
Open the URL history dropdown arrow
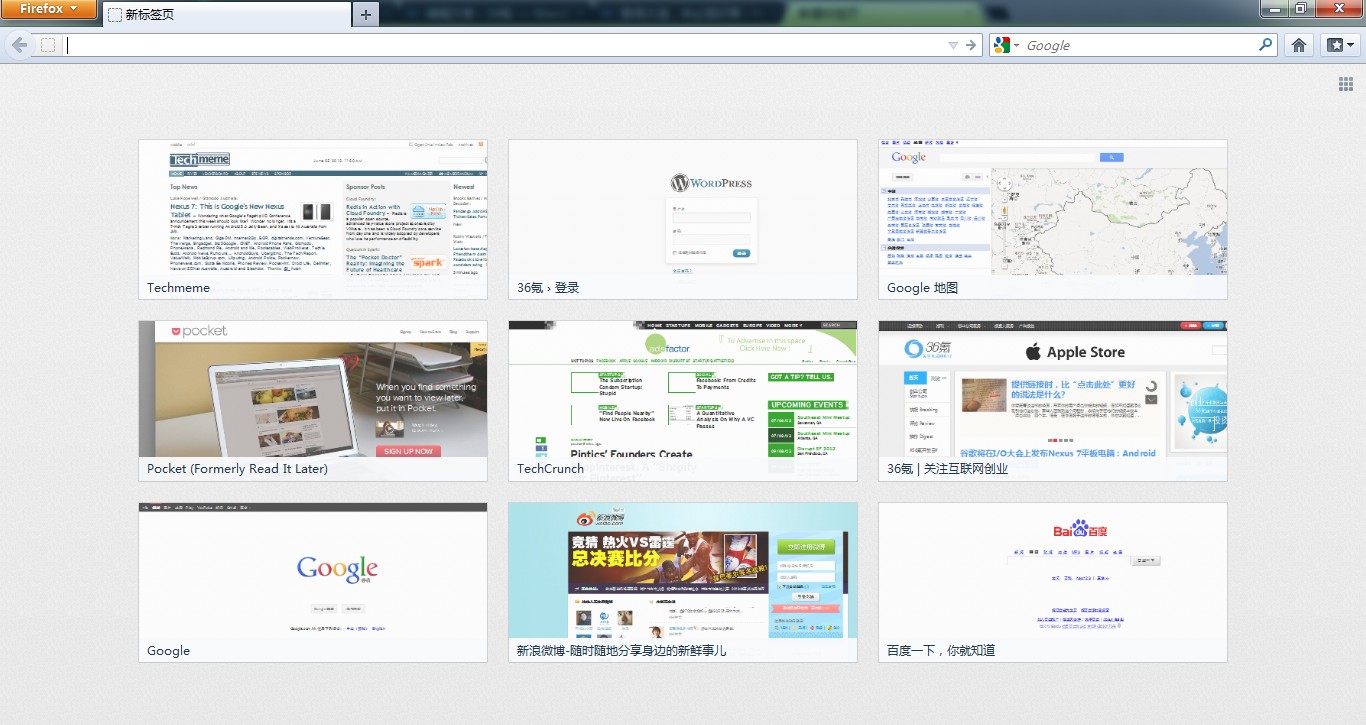coord(953,45)
